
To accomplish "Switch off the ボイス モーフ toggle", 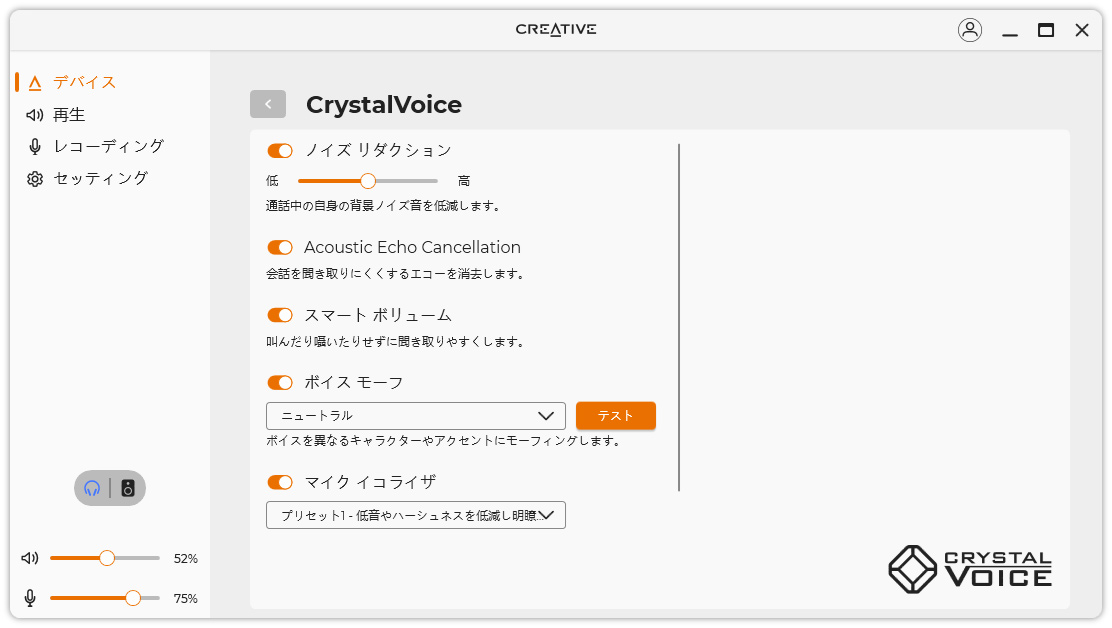I will point(280,382).
